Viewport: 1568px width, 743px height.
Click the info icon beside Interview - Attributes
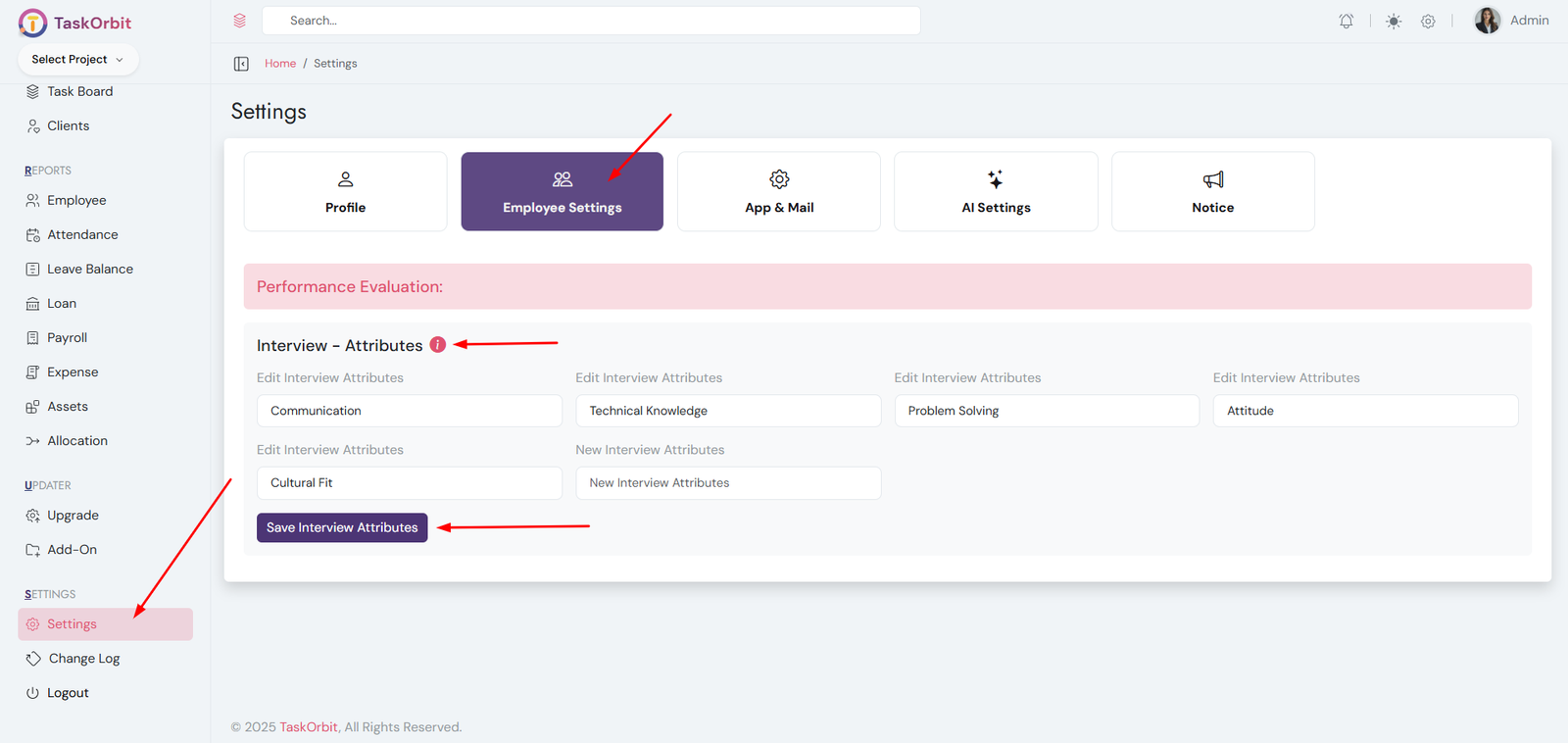438,345
